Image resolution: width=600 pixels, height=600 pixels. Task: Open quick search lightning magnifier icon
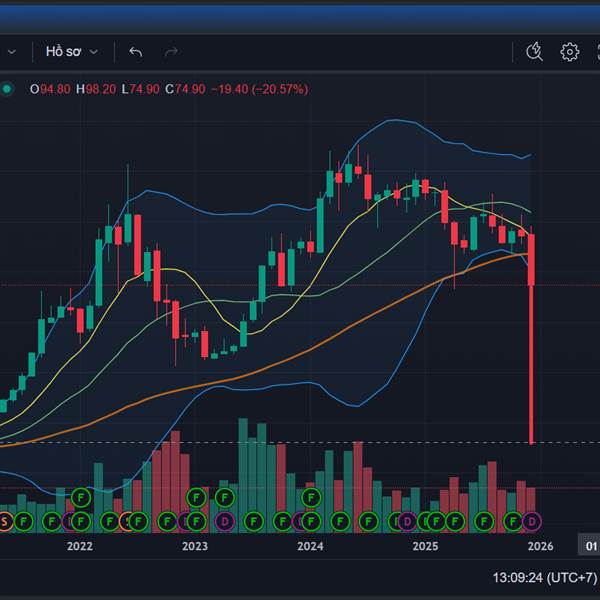(x=534, y=52)
